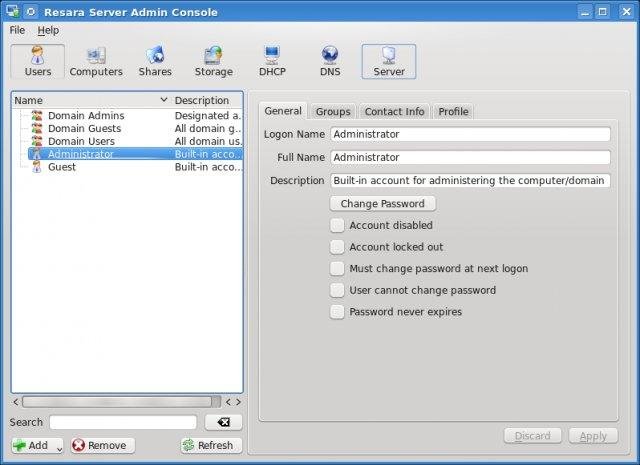Click Guest's 'Built-in acco..' description cell
This screenshot has width=640, height=465.
208,167
